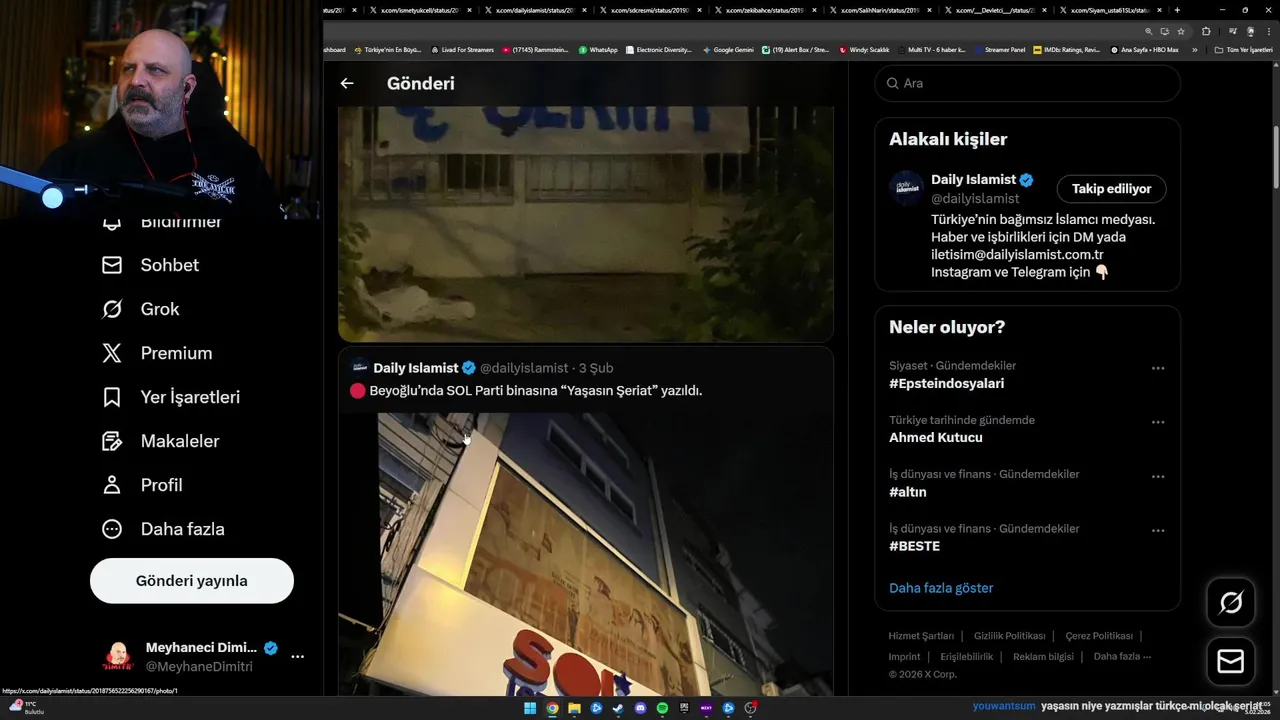The height and width of the screenshot is (720, 1280).
Task: Open the #BESTE trend
Action: point(914,546)
